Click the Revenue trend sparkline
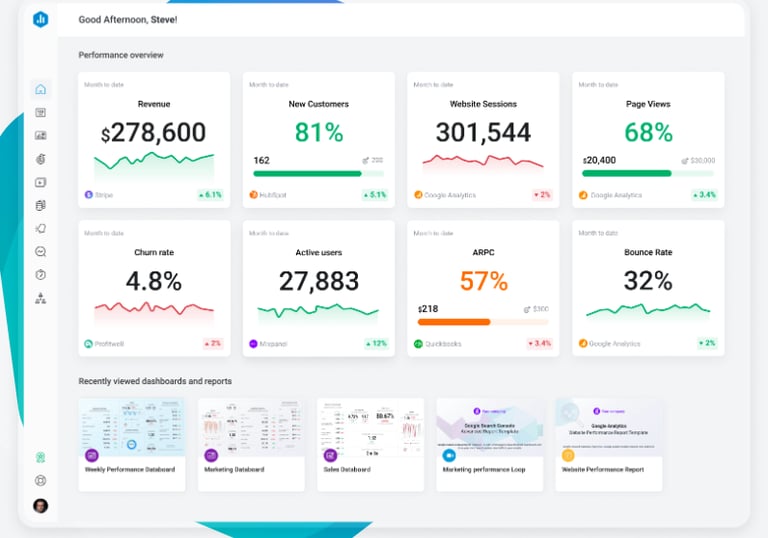Image resolution: width=768 pixels, height=538 pixels. 154,167
